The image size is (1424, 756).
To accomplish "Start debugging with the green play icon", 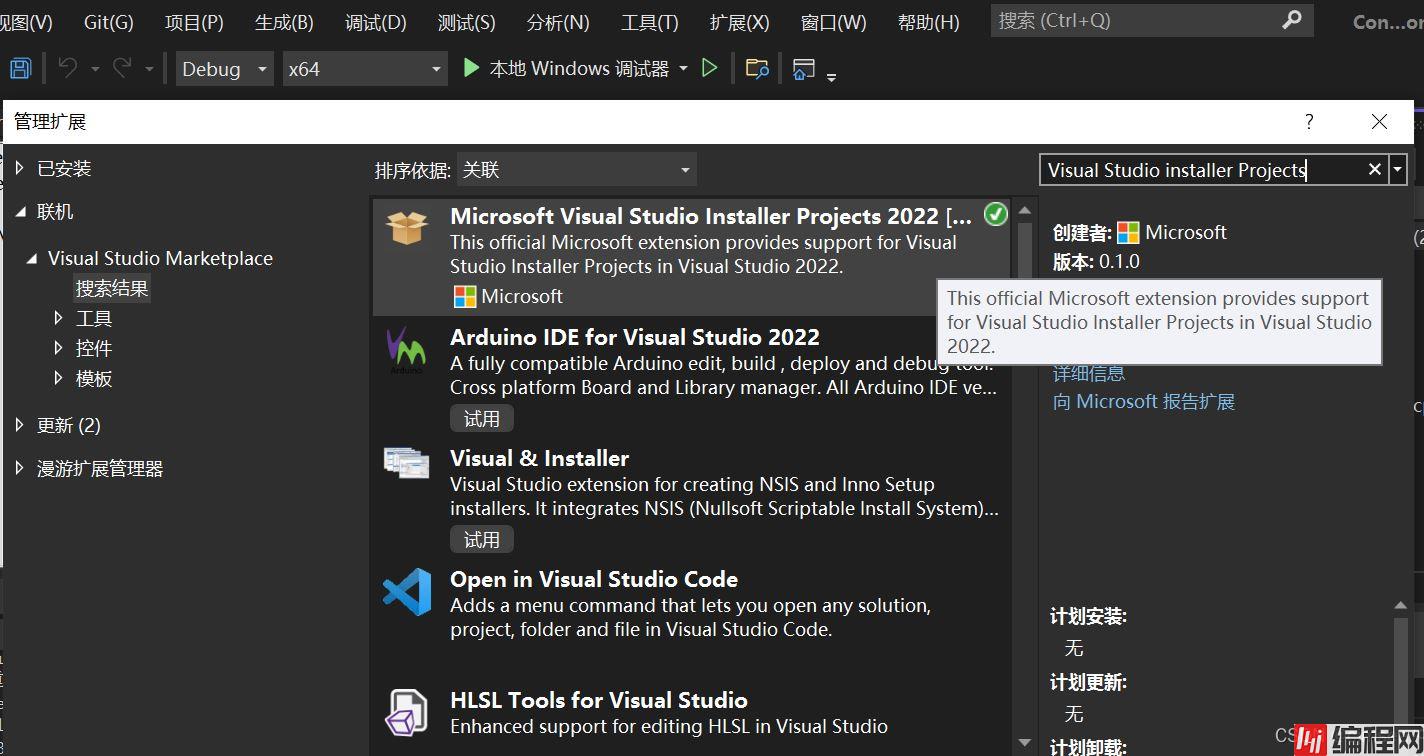I will coord(471,68).
